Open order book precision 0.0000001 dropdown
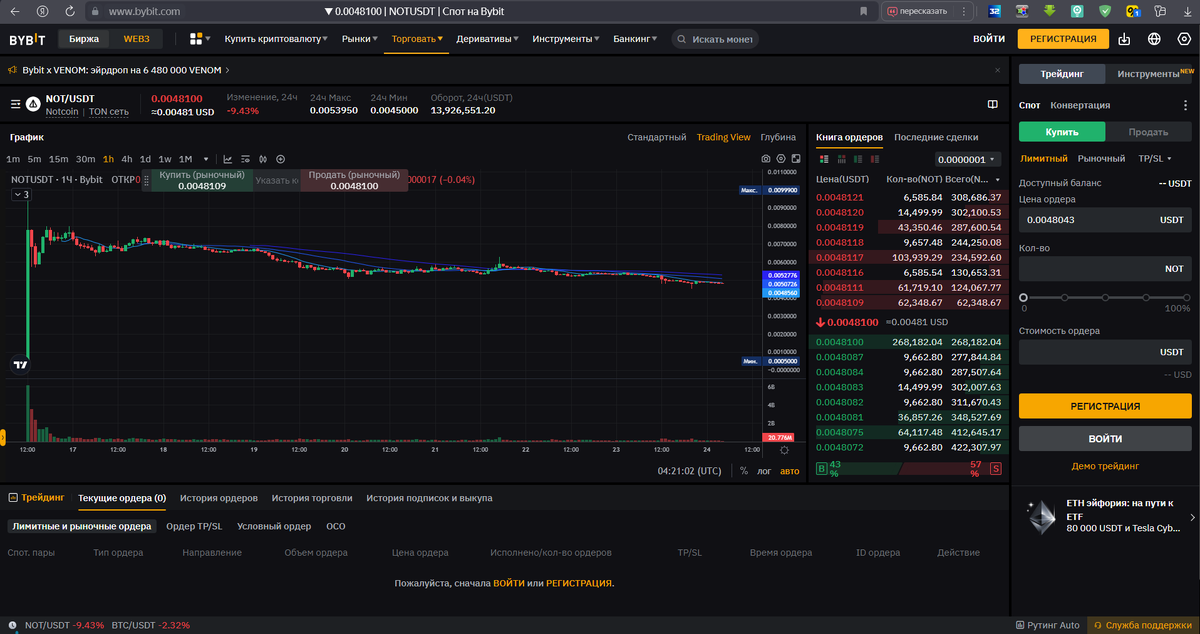This screenshot has width=1200, height=634. 968,159
